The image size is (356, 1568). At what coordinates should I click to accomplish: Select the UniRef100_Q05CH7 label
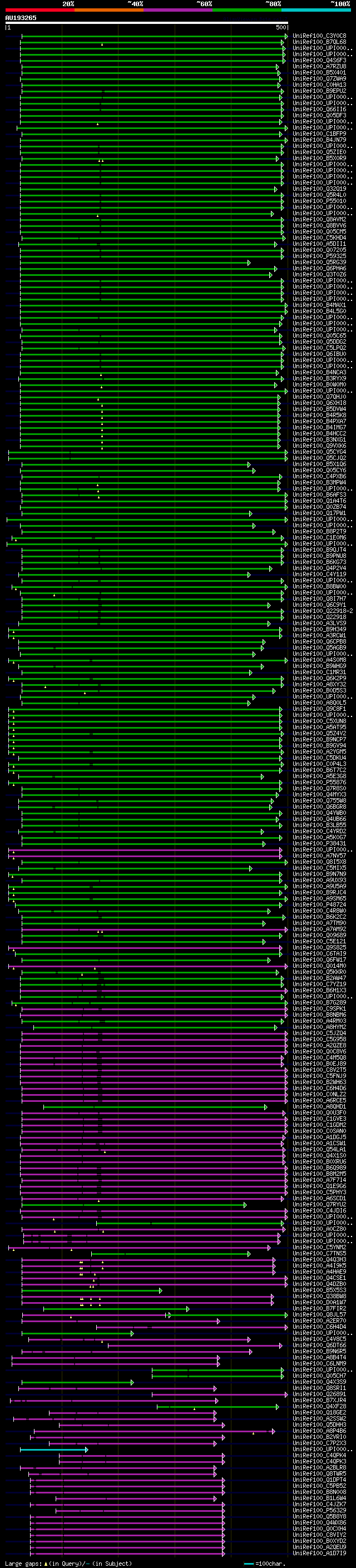(319, 1377)
